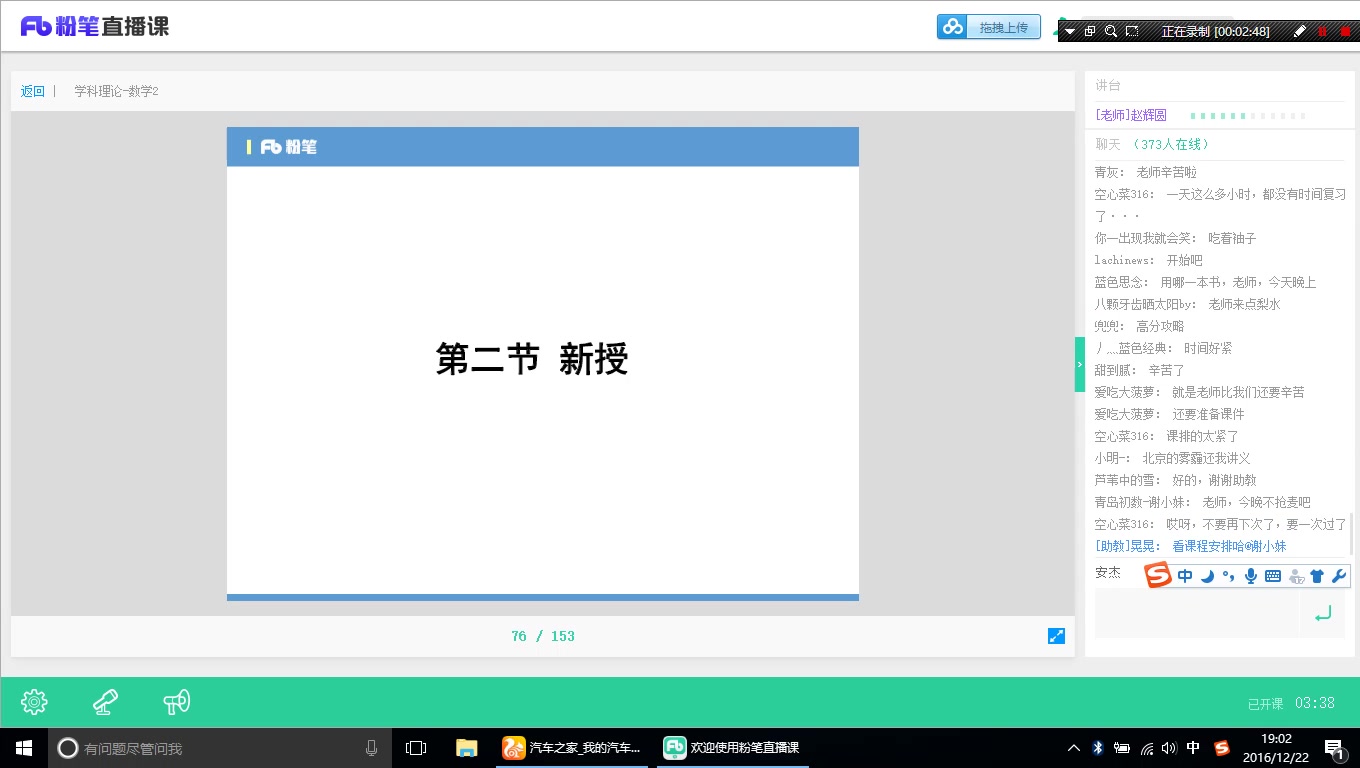The image size is (1360, 768).
Task: Open the settings gear in green bar
Action: (x=34, y=702)
